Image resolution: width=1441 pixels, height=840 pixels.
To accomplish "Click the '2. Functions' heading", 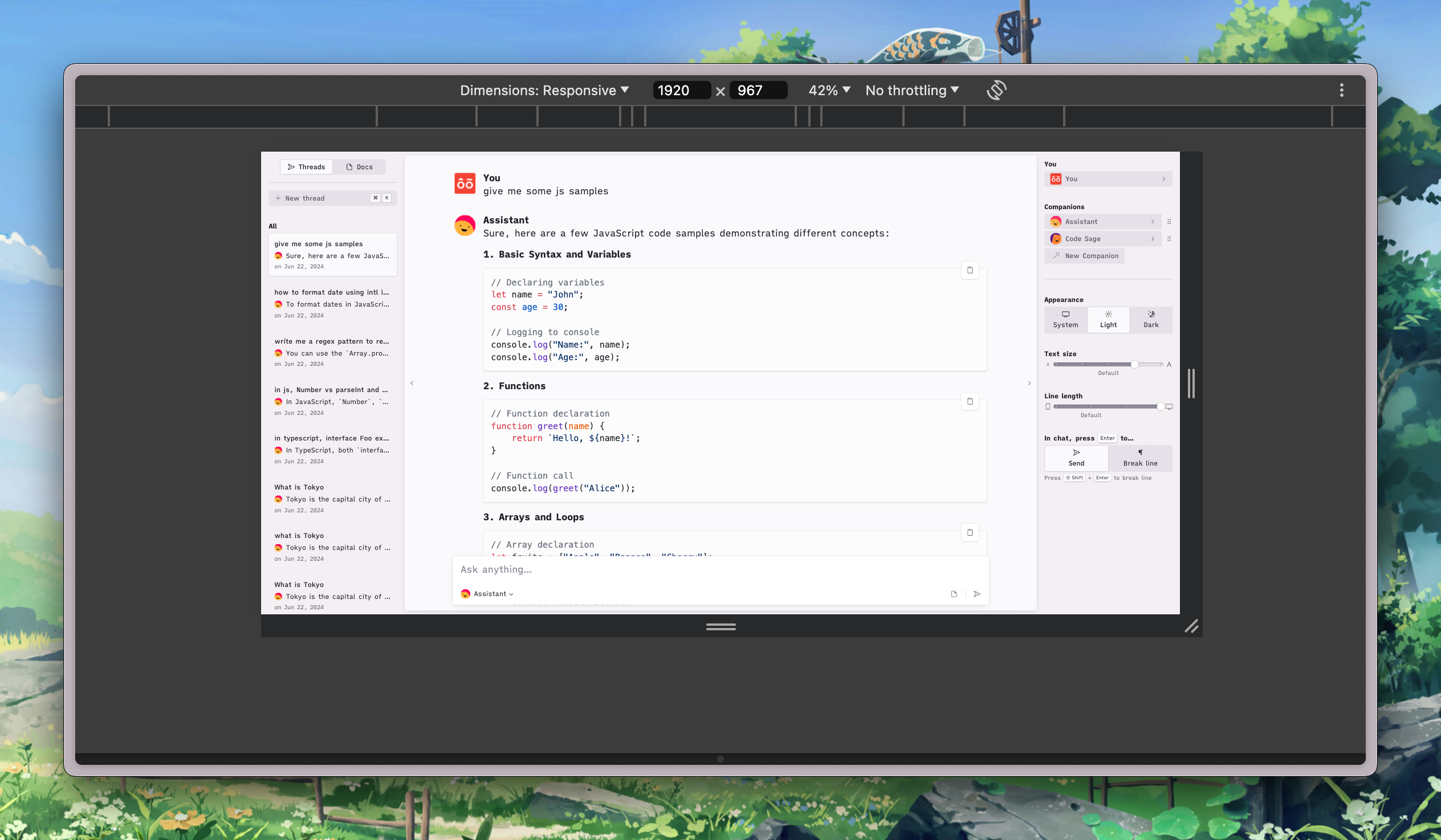I will click(x=514, y=386).
